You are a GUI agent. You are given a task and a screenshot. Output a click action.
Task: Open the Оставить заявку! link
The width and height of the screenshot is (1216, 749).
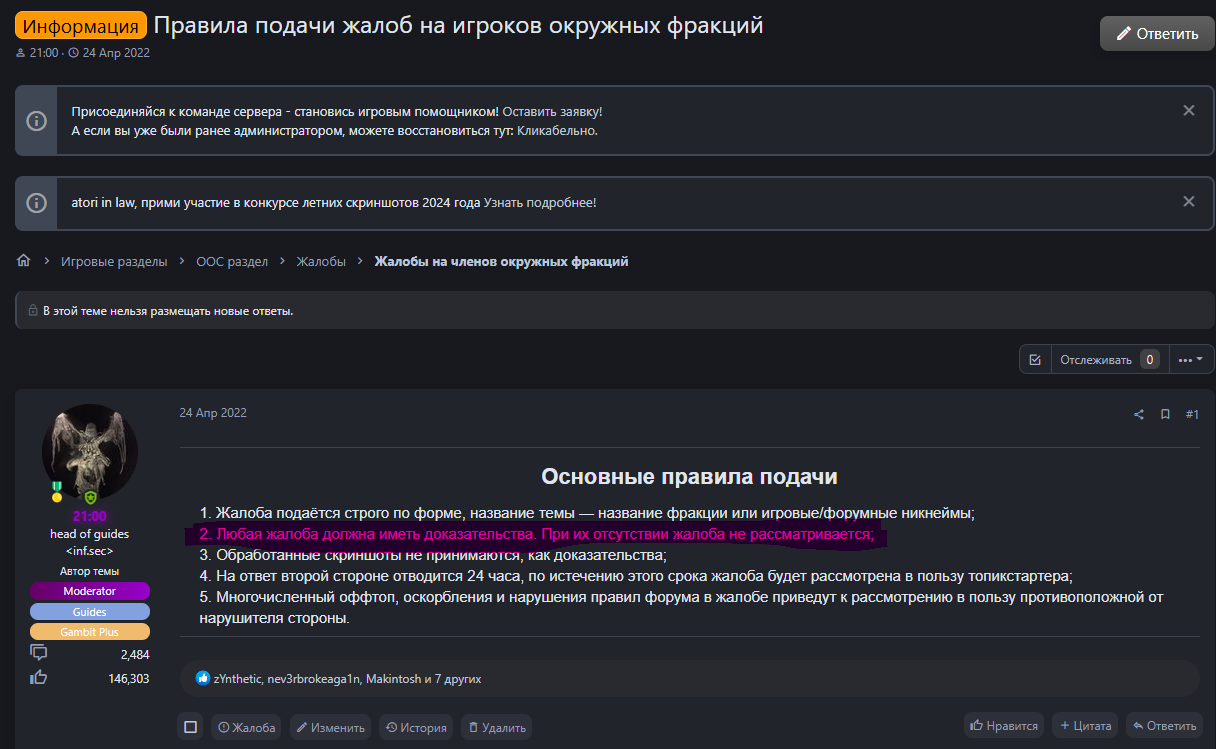[552, 111]
